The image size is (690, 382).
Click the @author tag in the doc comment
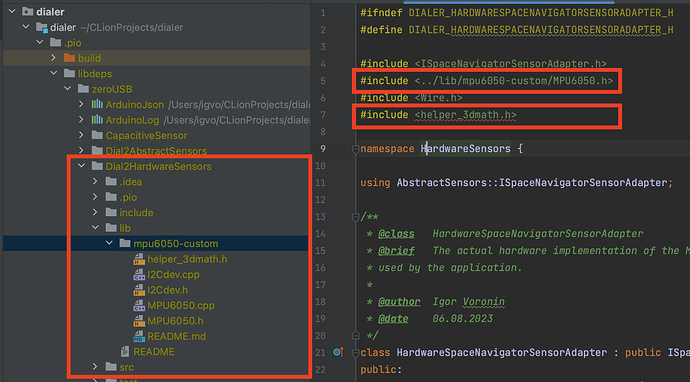399,302
